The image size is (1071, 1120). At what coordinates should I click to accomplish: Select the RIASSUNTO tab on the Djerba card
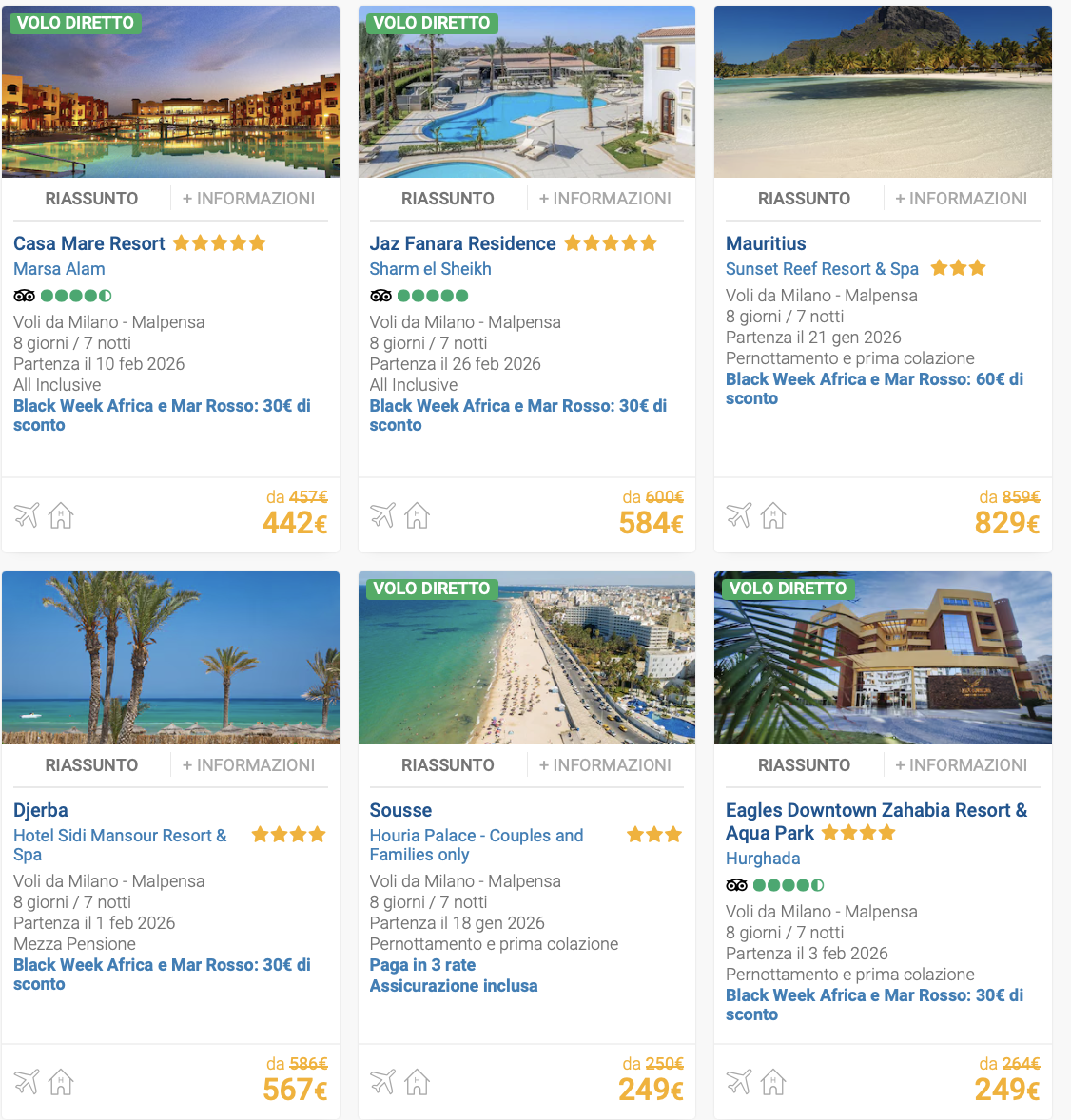pos(90,764)
